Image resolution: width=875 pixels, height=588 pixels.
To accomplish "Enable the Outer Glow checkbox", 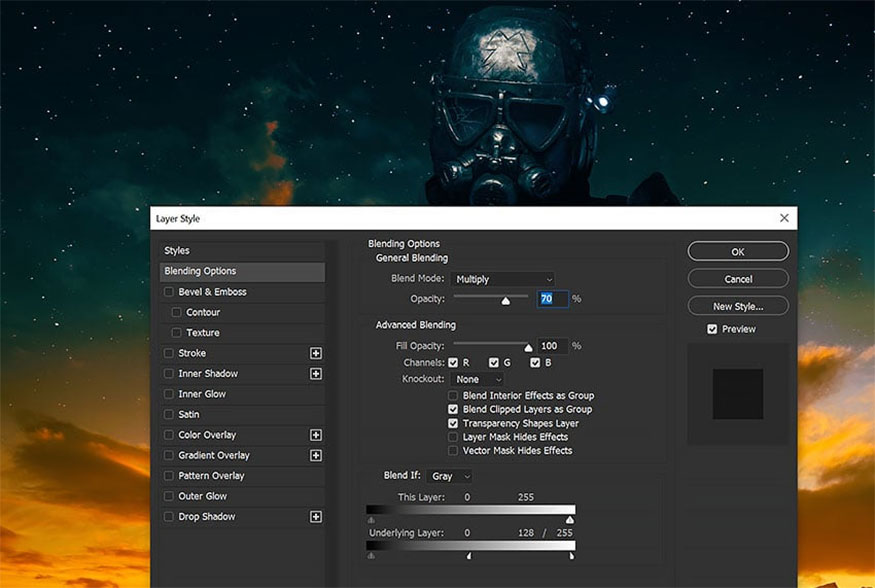I will click(x=169, y=496).
